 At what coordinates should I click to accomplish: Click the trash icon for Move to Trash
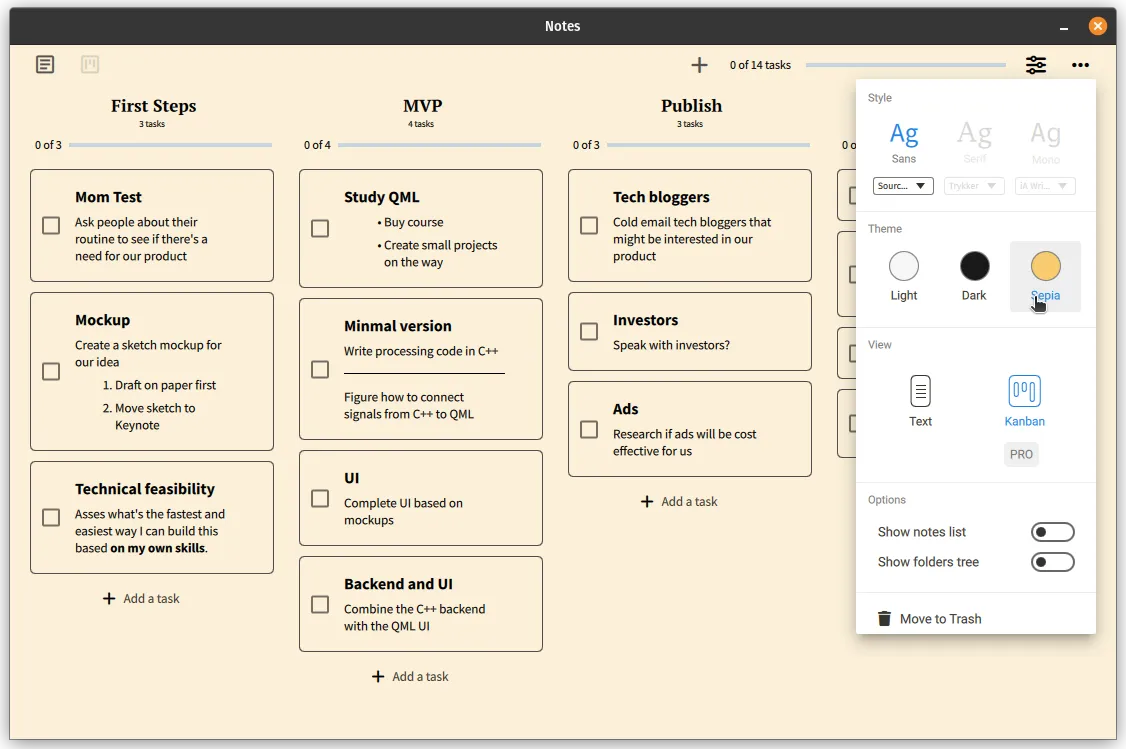click(x=884, y=619)
